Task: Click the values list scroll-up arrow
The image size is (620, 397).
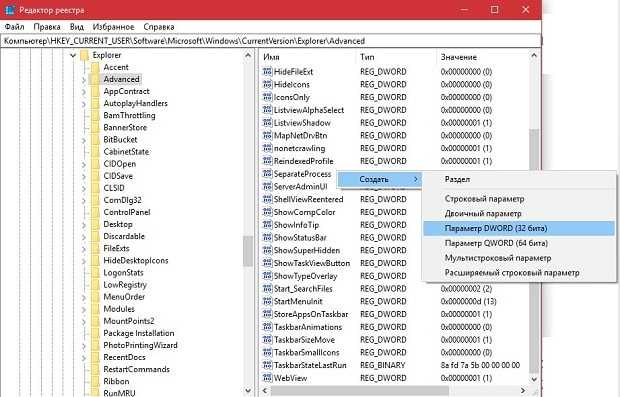Action: [534, 56]
